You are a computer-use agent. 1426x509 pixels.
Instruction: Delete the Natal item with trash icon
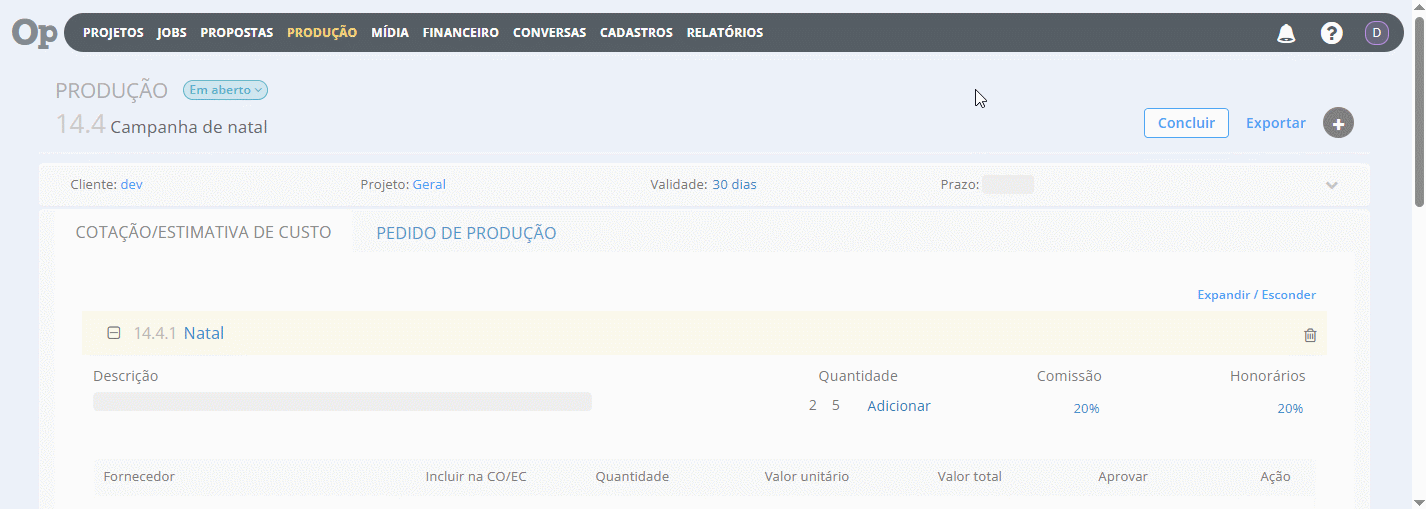click(1310, 335)
